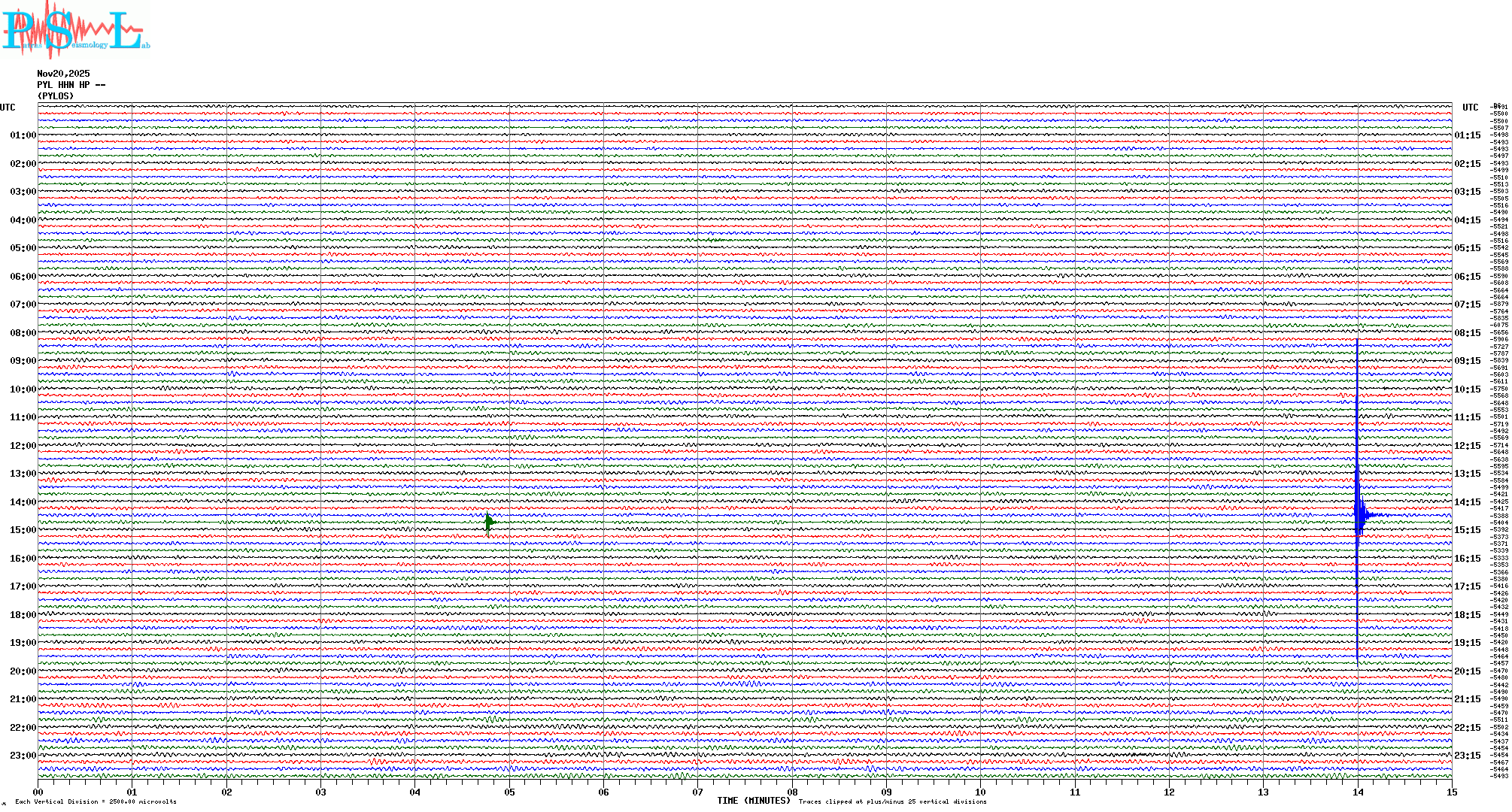The width and height of the screenshot is (1512, 812).
Task: Click the 01:15 time label on right
Action: pyautogui.click(x=1467, y=135)
